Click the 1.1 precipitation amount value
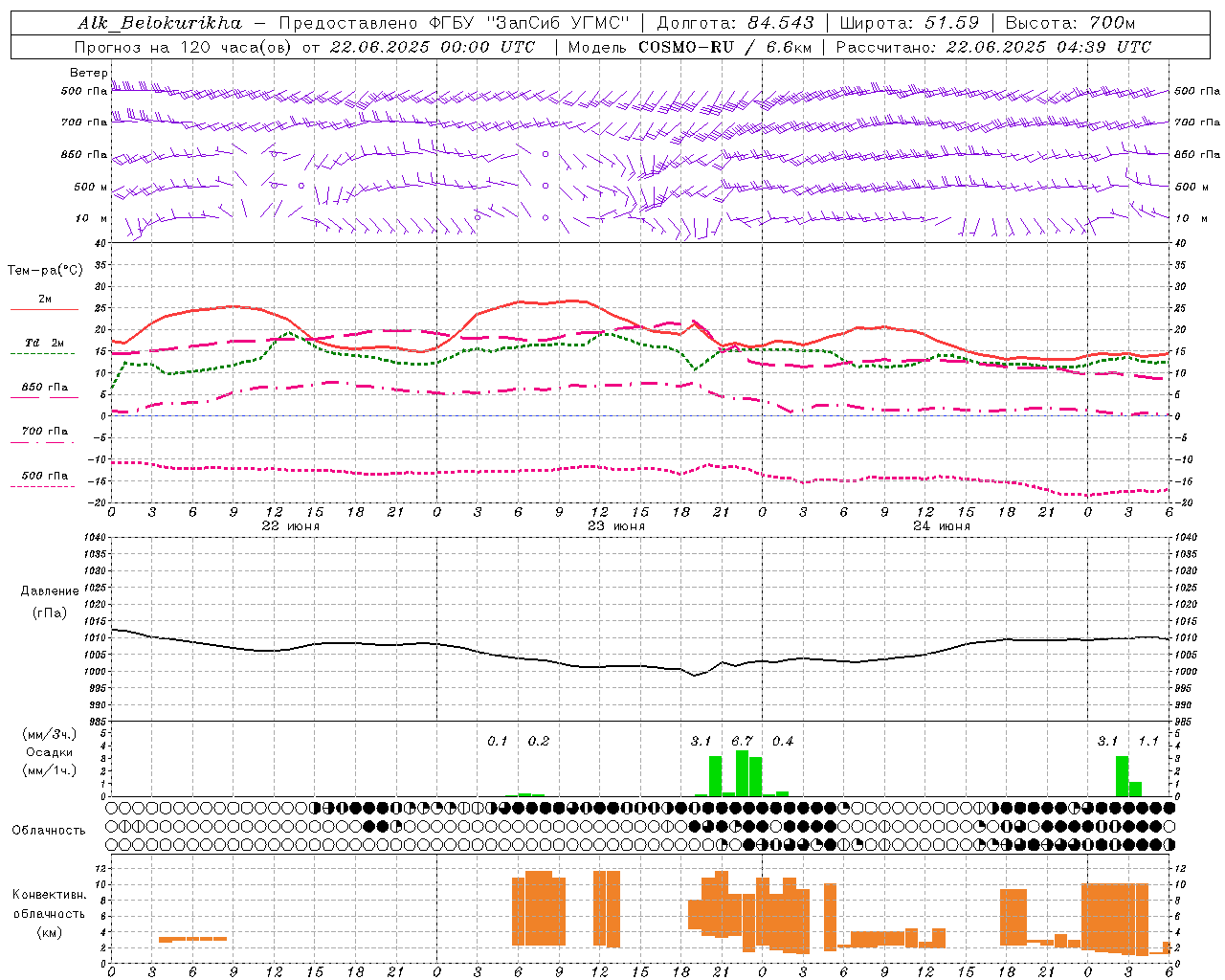 coord(1148,742)
